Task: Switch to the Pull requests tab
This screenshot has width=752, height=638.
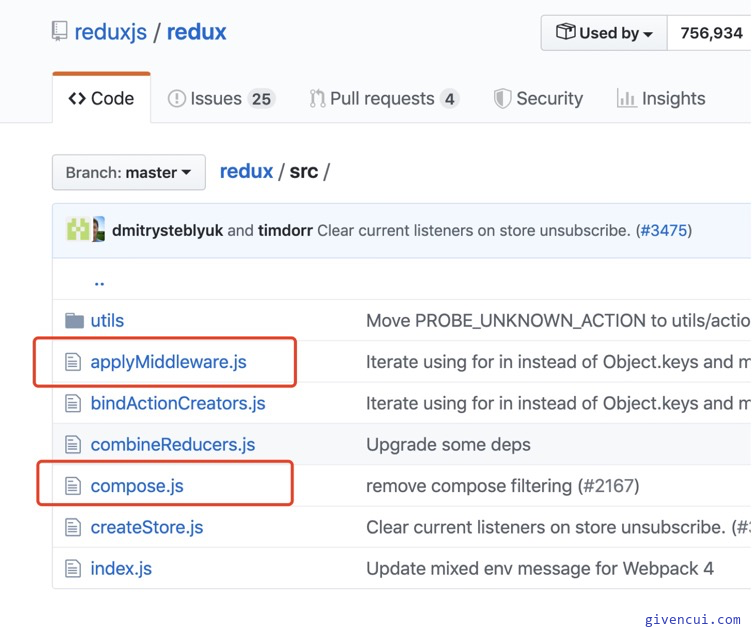Action: click(384, 98)
